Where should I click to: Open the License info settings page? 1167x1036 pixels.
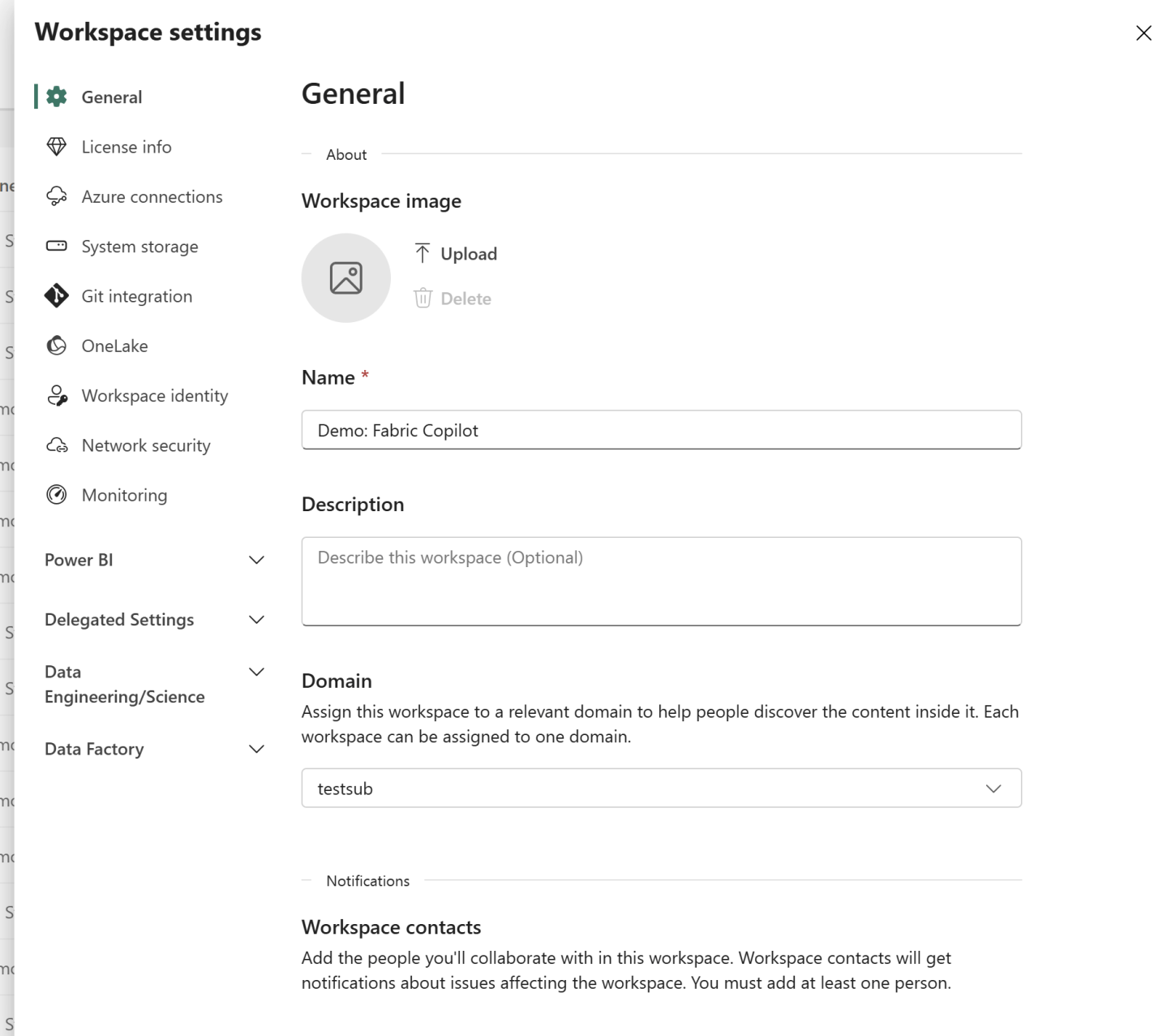point(127,147)
